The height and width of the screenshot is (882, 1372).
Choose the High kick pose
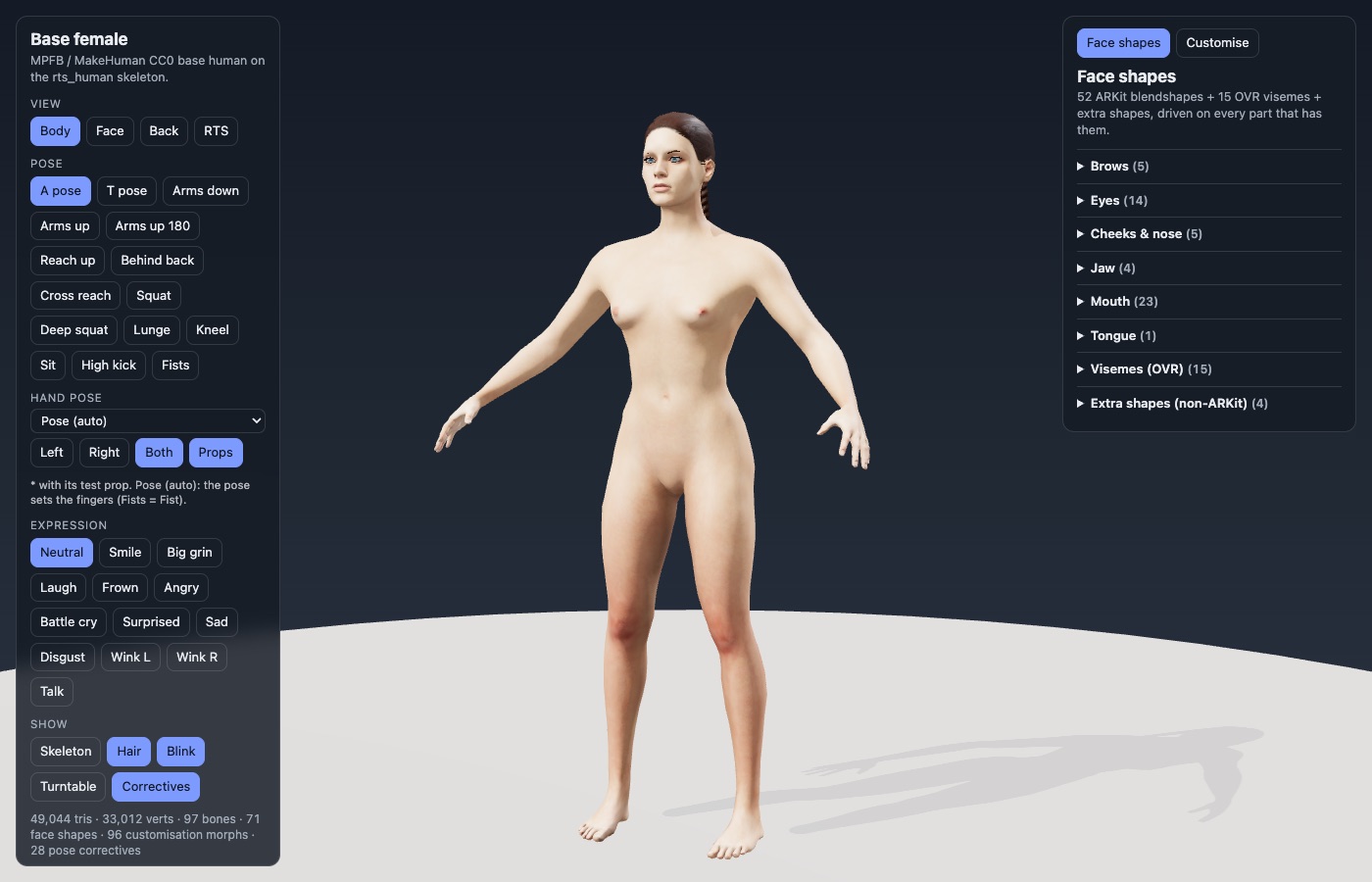pyautogui.click(x=109, y=366)
